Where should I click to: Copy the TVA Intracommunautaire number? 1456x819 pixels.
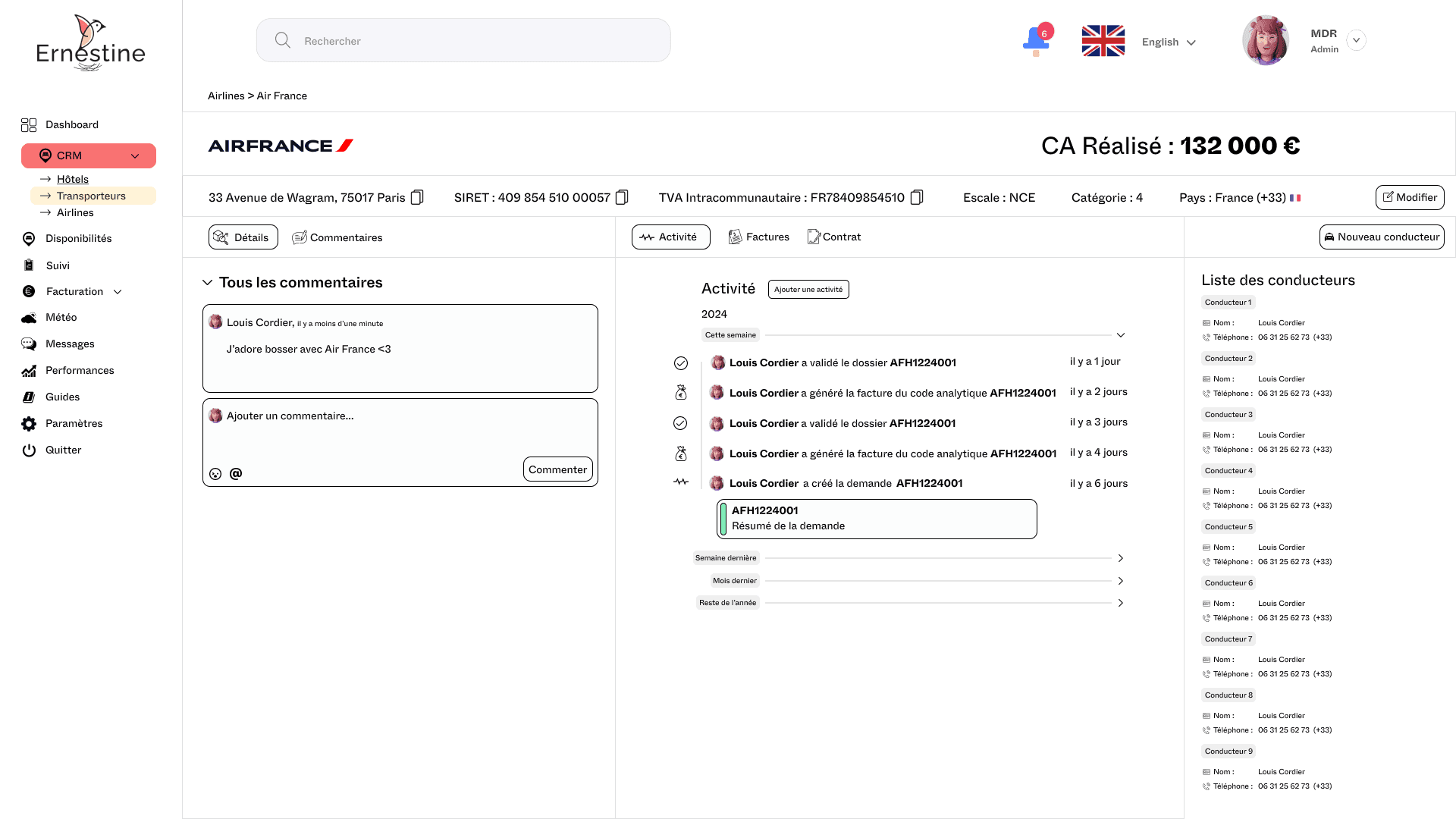tap(917, 197)
